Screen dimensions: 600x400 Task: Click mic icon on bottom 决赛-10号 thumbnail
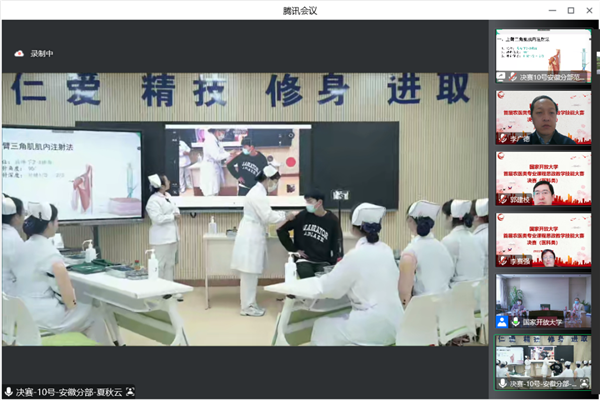tap(503, 382)
